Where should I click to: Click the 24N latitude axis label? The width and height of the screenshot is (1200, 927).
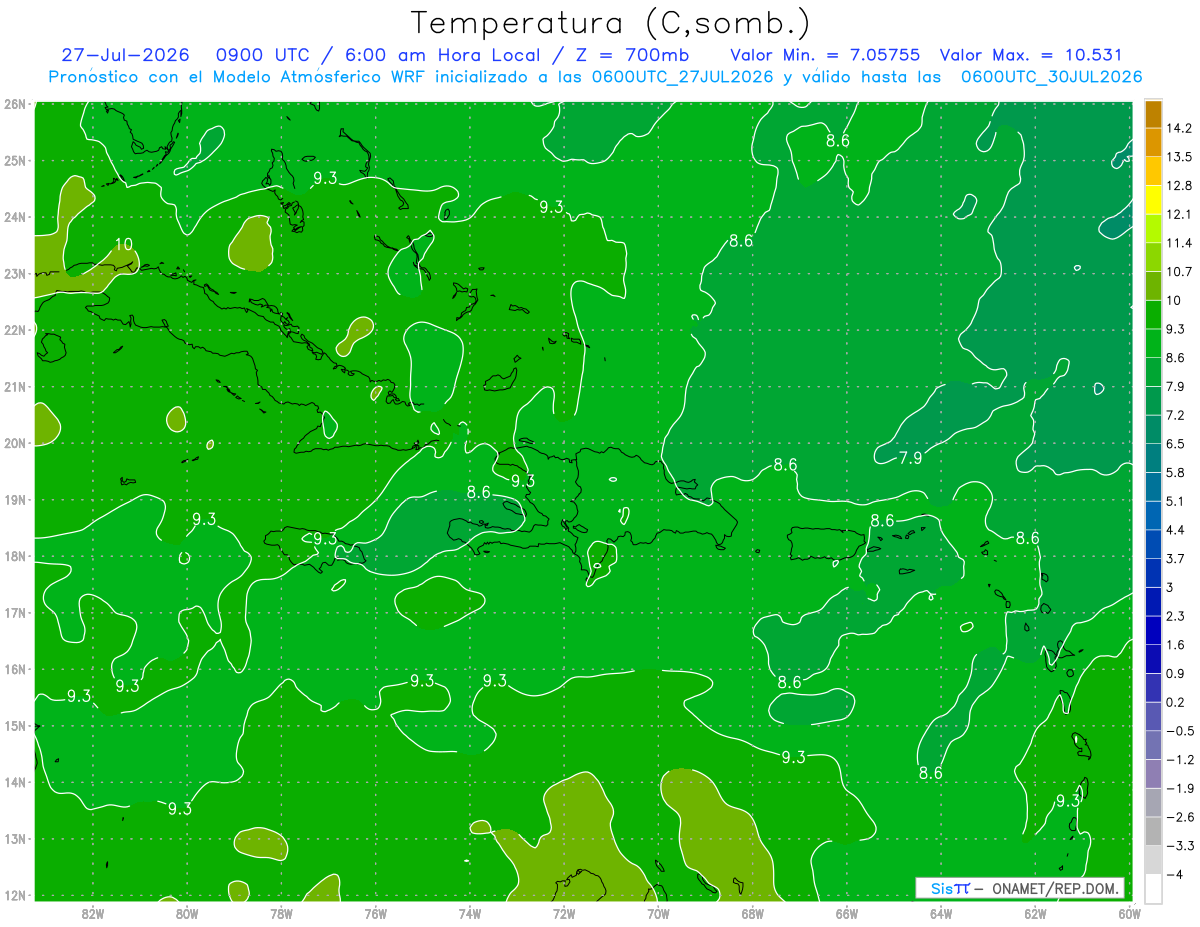tap(15, 217)
